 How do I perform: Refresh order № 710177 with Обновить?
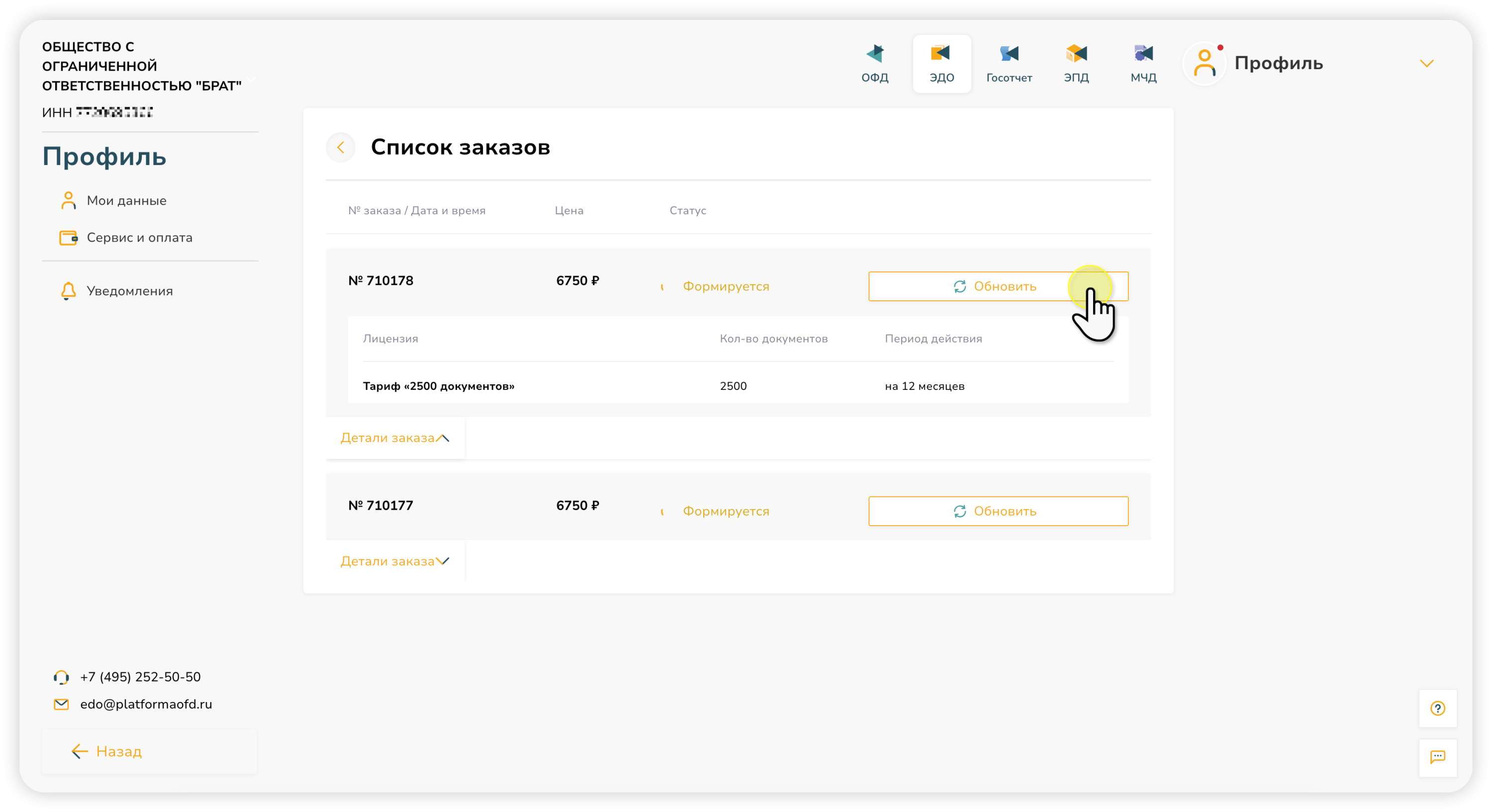pos(997,511)
